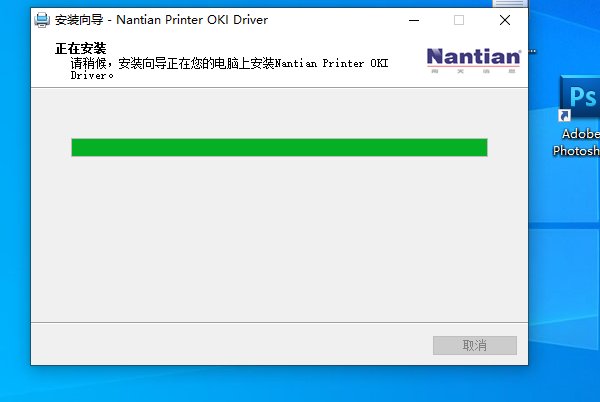Click the printer icon in the title bar

tap(42, 20)
